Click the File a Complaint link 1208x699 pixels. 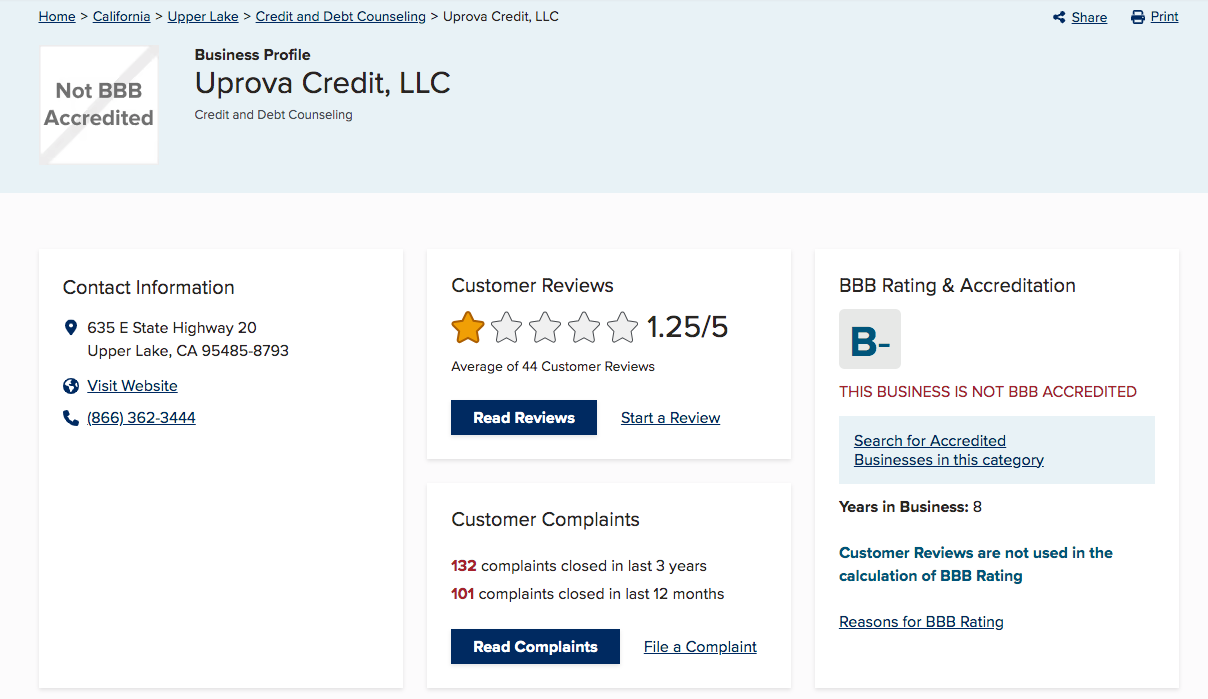(700, 647)
